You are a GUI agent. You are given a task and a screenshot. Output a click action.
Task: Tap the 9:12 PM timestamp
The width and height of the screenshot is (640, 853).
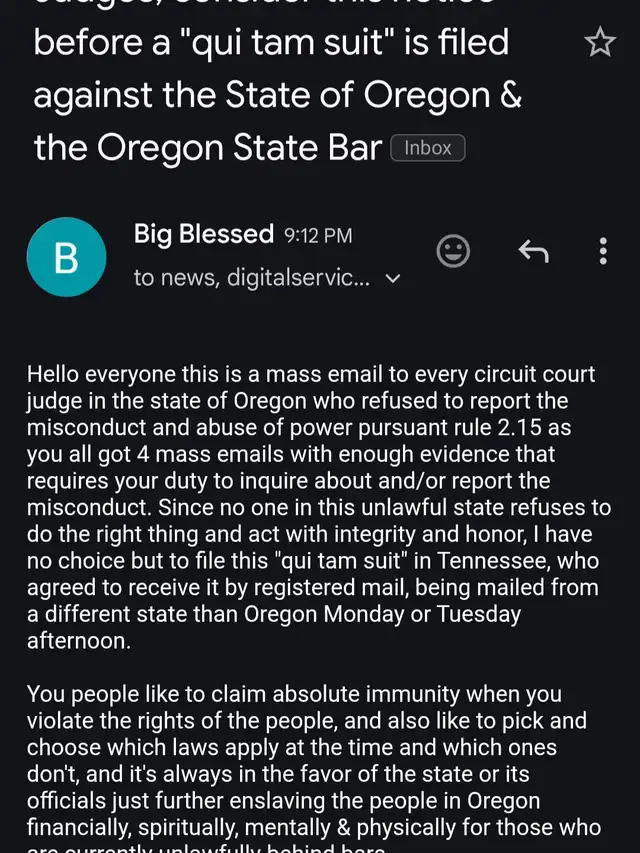(x=318, y=236)
